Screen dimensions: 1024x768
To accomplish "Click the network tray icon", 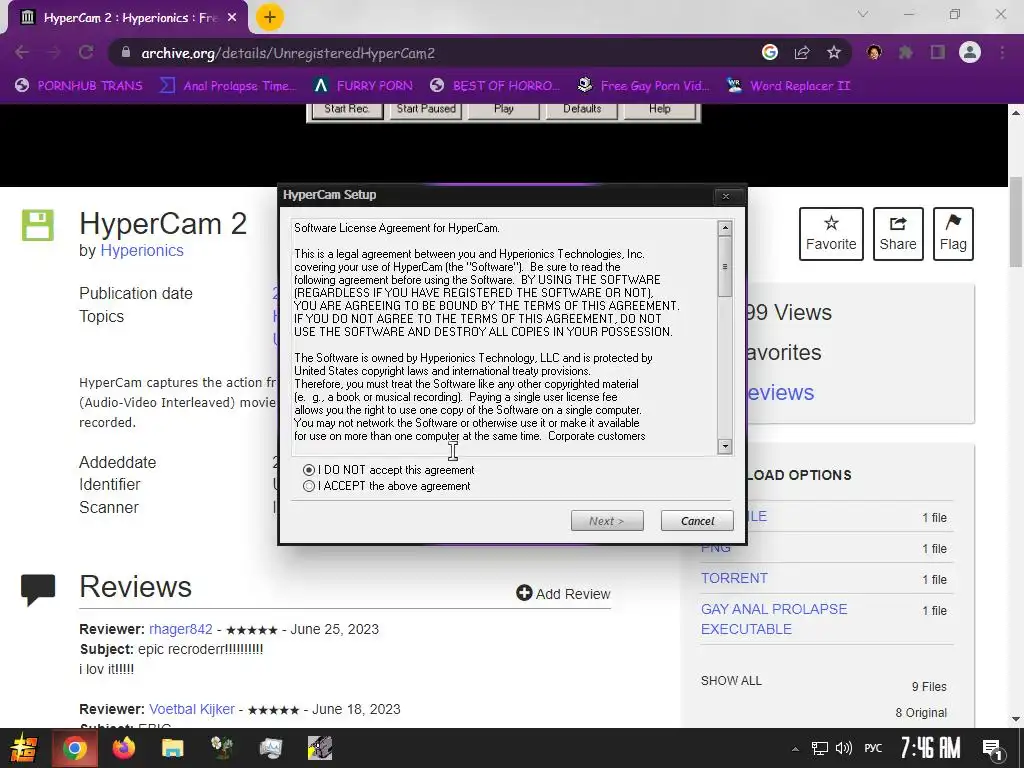I will coord(820,748).
